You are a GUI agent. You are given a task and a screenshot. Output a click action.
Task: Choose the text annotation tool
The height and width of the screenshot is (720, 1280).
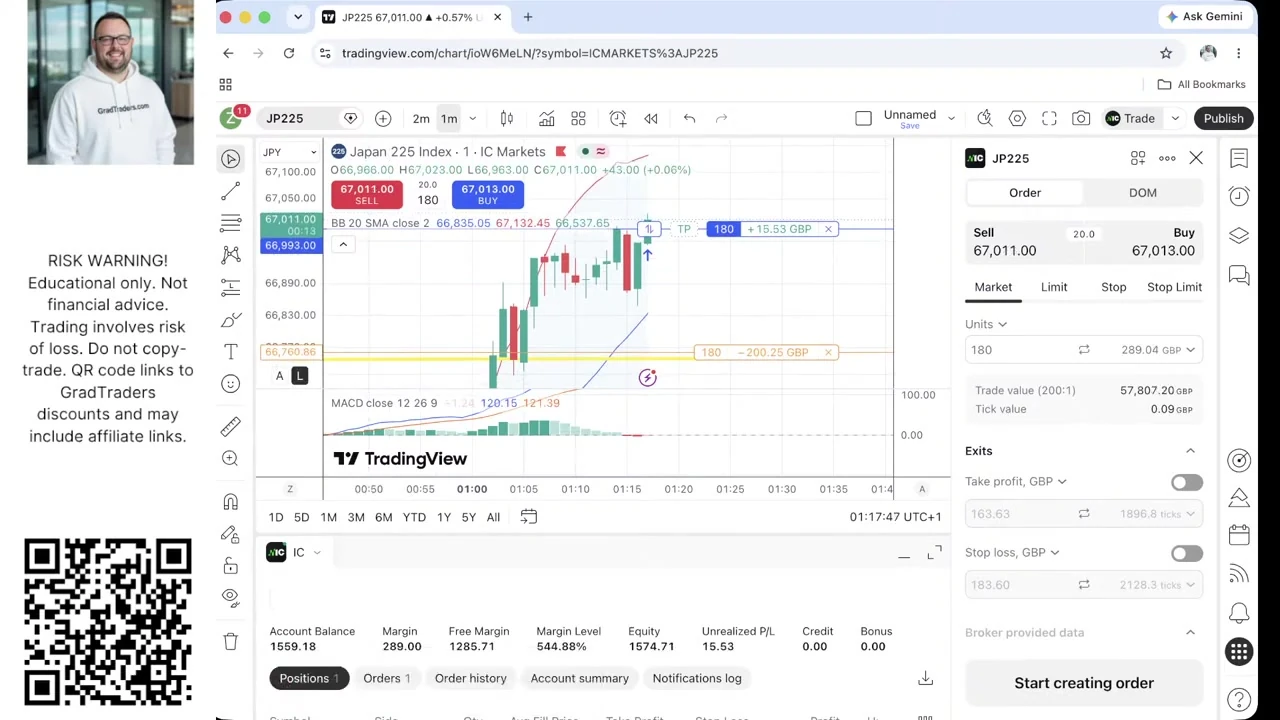(231, 352)
